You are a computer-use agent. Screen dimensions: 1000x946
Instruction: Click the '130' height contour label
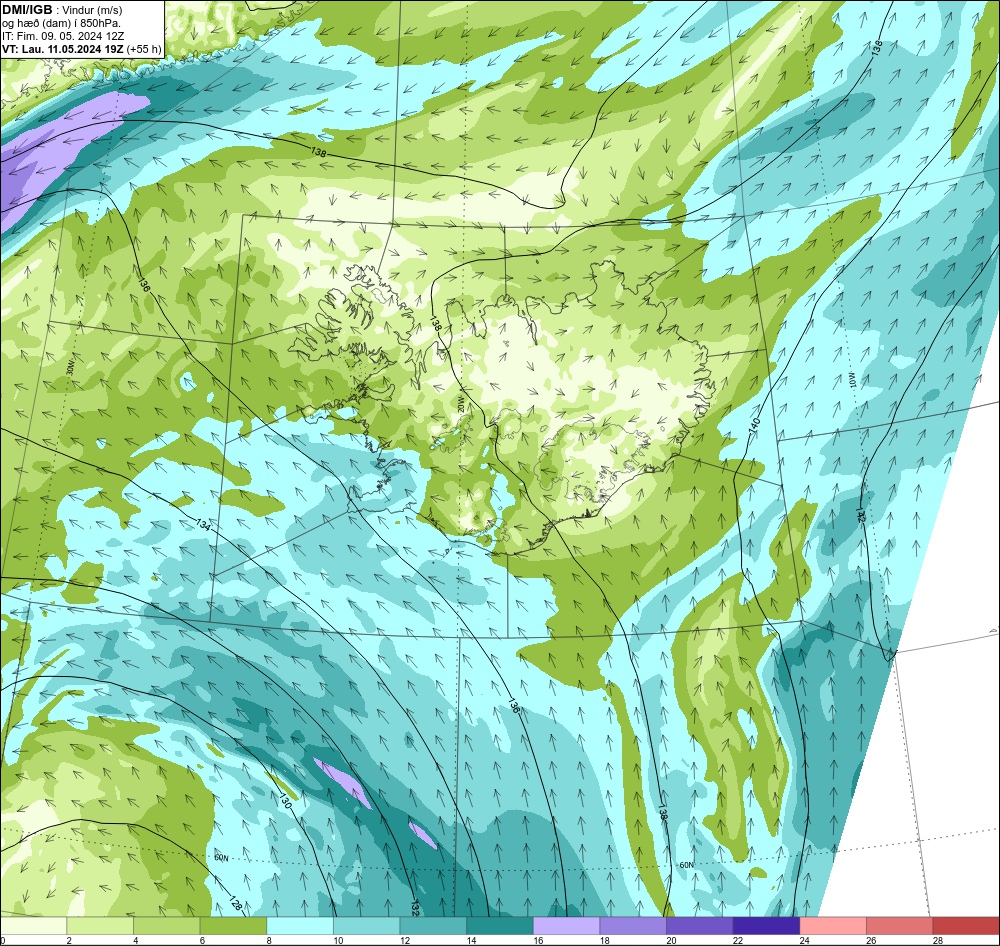tap(284, 802)
